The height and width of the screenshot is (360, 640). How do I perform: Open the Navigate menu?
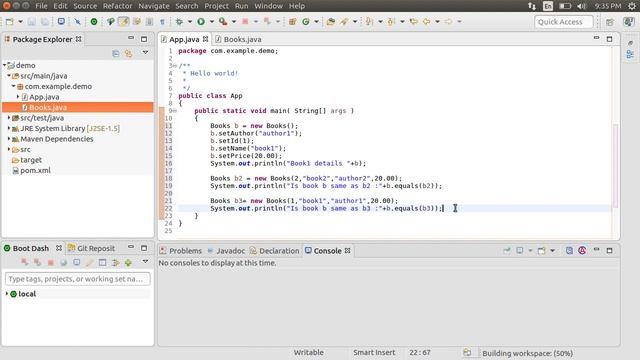153,6
